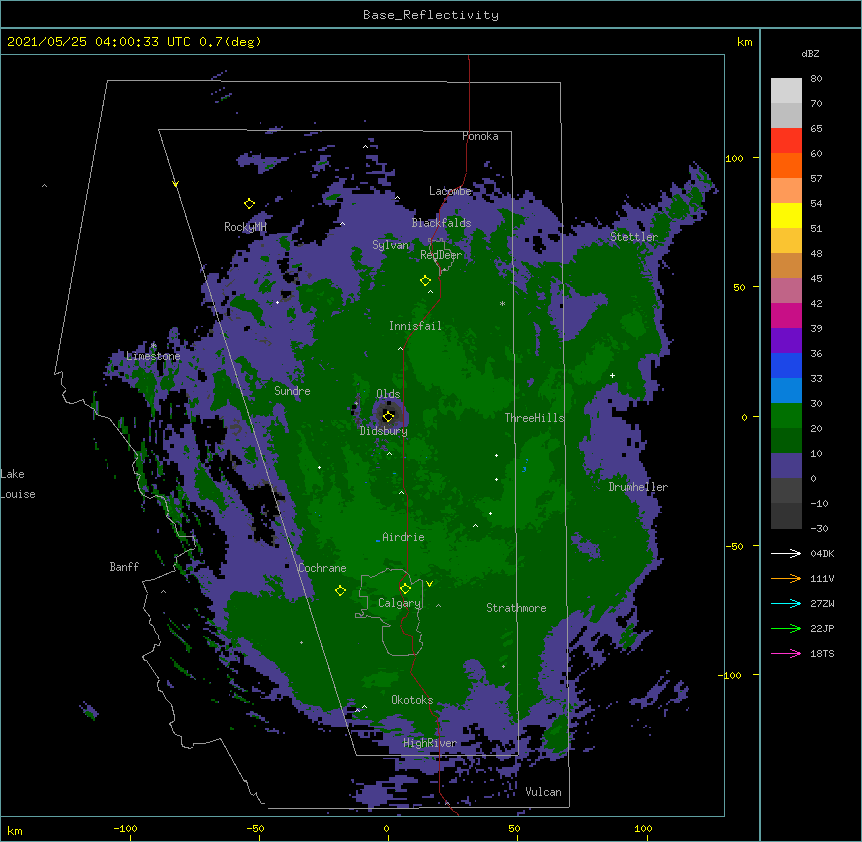Click the yellow diamond marker south of RedDeer
Screen dimensions: 862x842
(425, 281)
